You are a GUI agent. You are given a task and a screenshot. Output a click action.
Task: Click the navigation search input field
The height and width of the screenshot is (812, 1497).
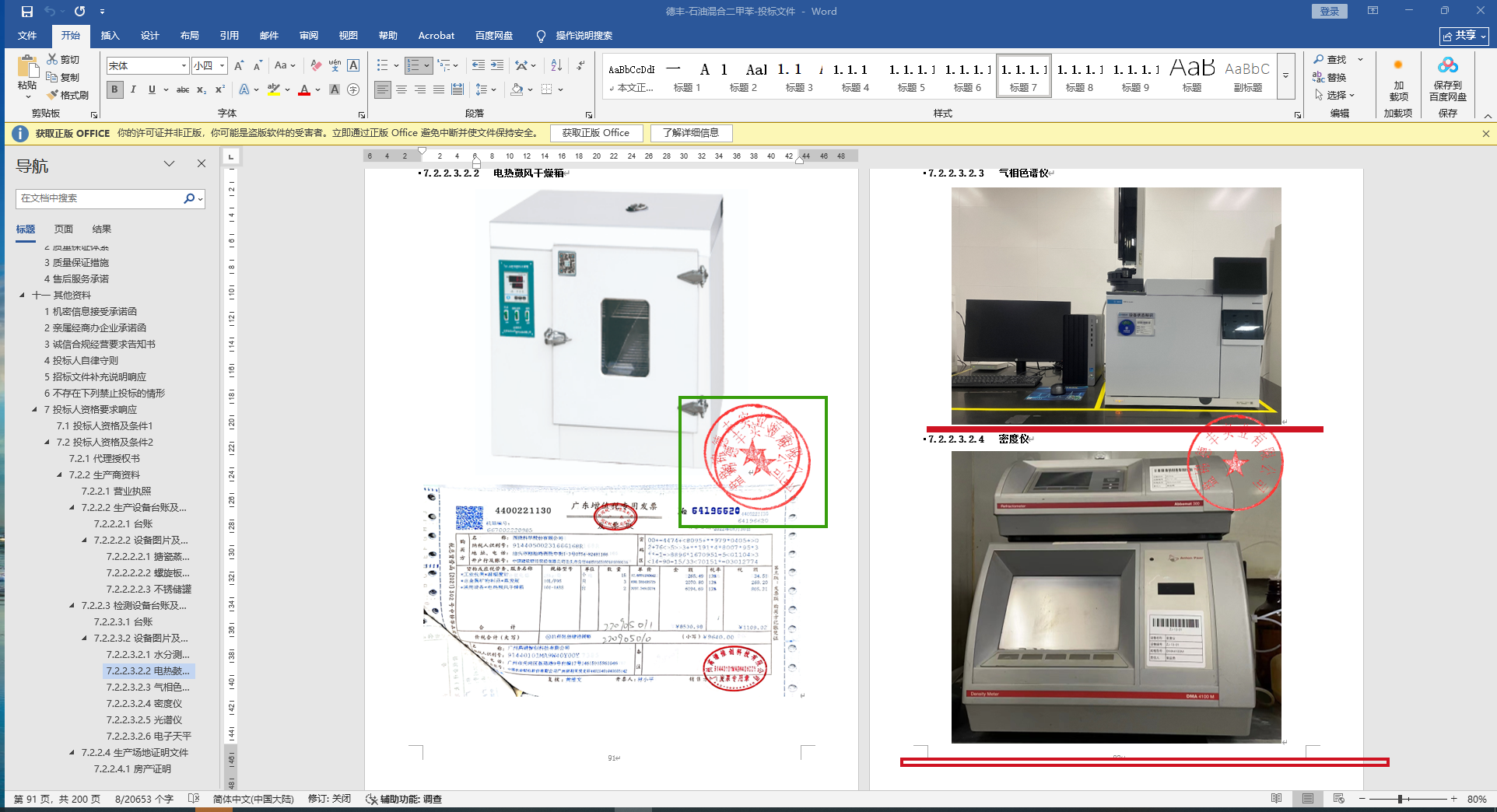(100, 198)
